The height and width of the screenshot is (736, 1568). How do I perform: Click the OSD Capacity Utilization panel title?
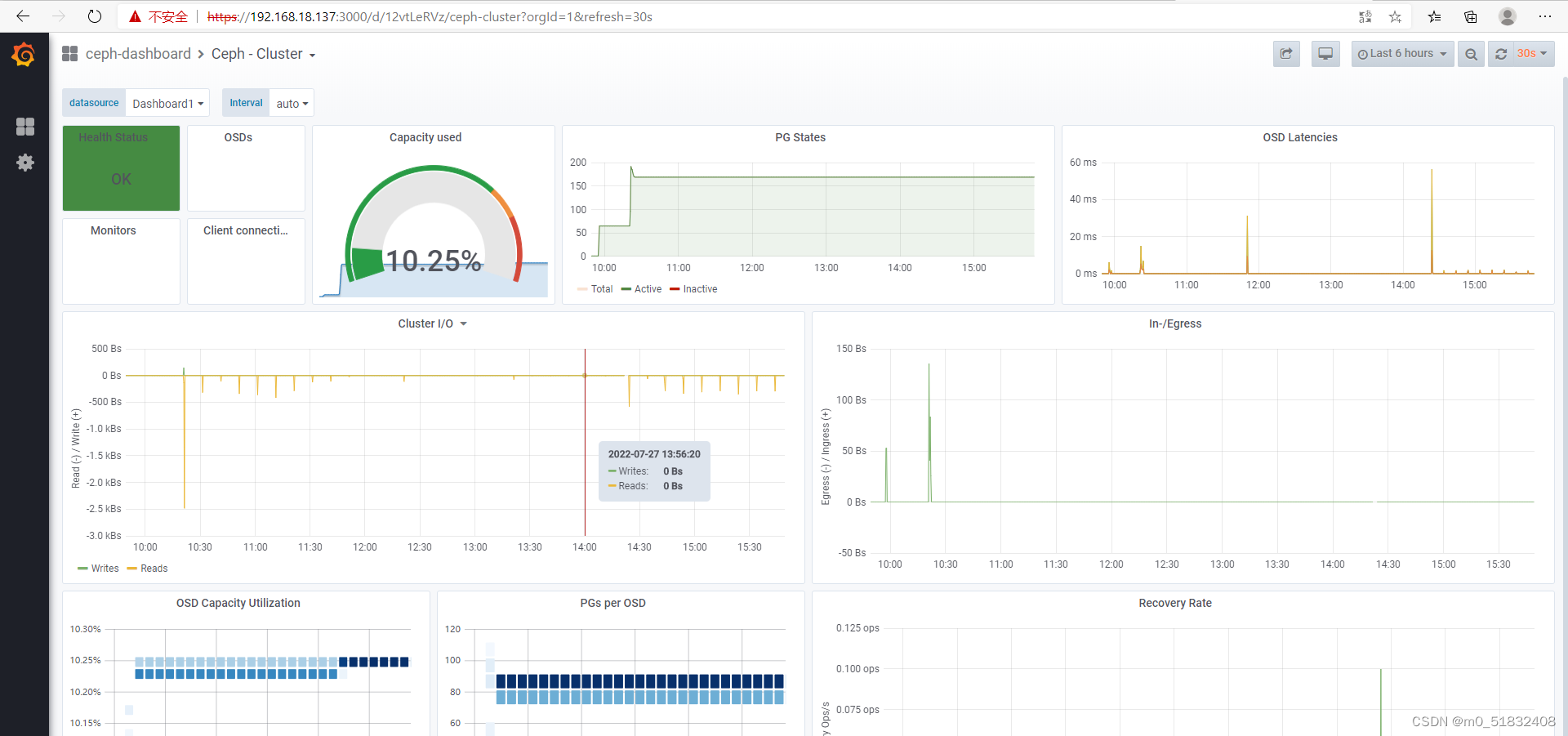click(238, 604)
